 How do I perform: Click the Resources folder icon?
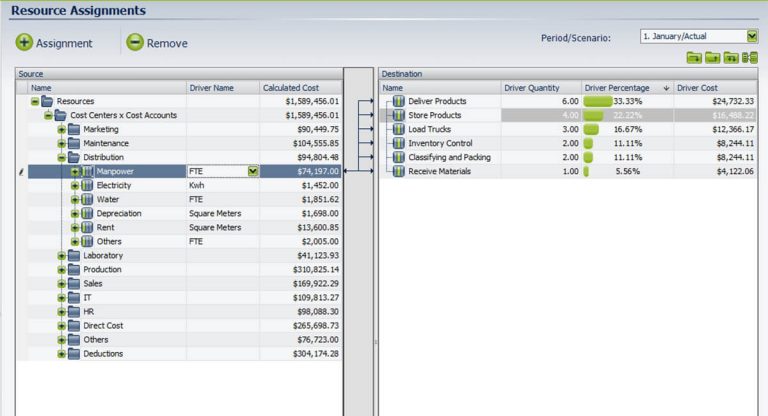click(x=47, y=101)
